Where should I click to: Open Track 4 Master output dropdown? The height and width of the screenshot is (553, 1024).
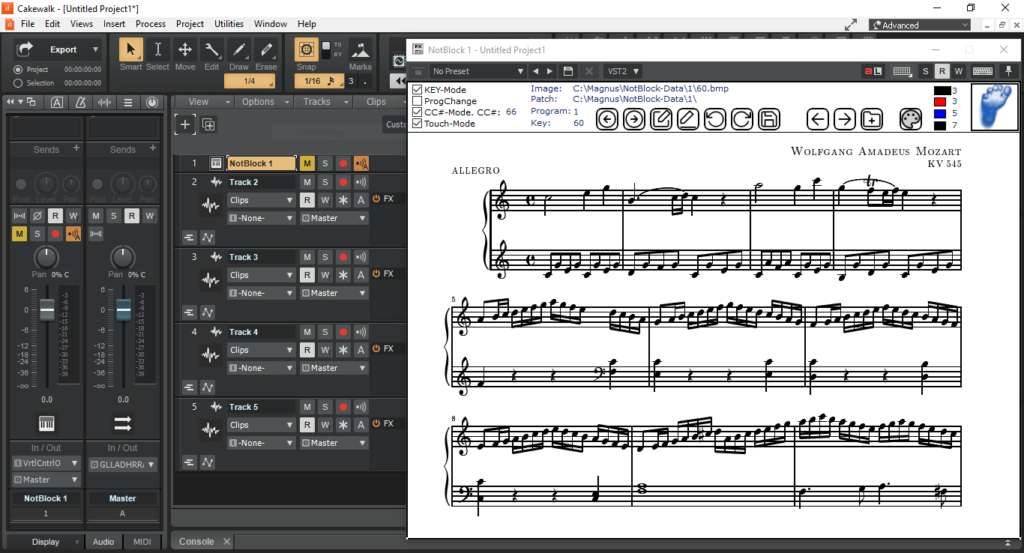[334, 368]
